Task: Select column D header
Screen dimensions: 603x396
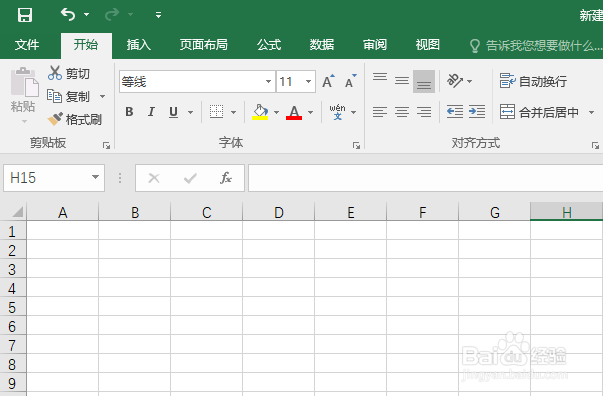Action: coord(278,212)
